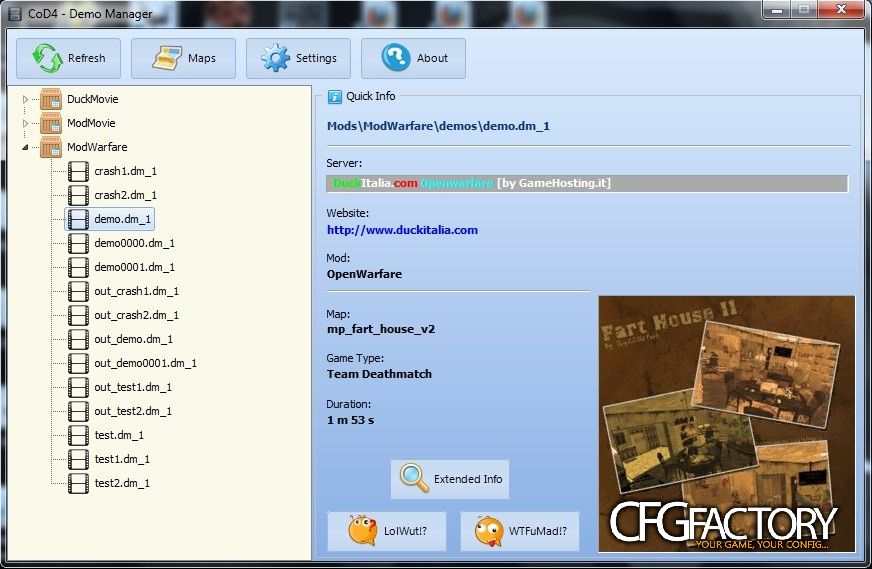Select the out_demo.dm_1 demo name
Viewport: 872px width, 569px height.
[x=133, y=339]
